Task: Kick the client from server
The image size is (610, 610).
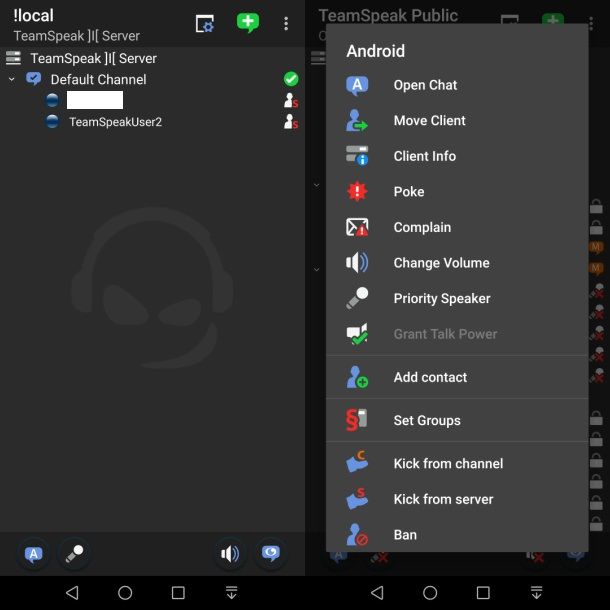Action: point(457,499)
